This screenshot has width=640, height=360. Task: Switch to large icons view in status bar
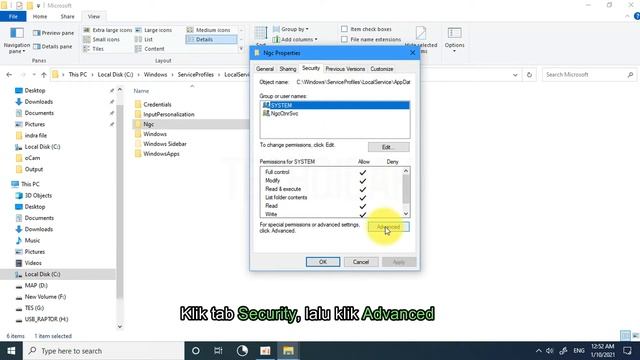tap(635, 336)
